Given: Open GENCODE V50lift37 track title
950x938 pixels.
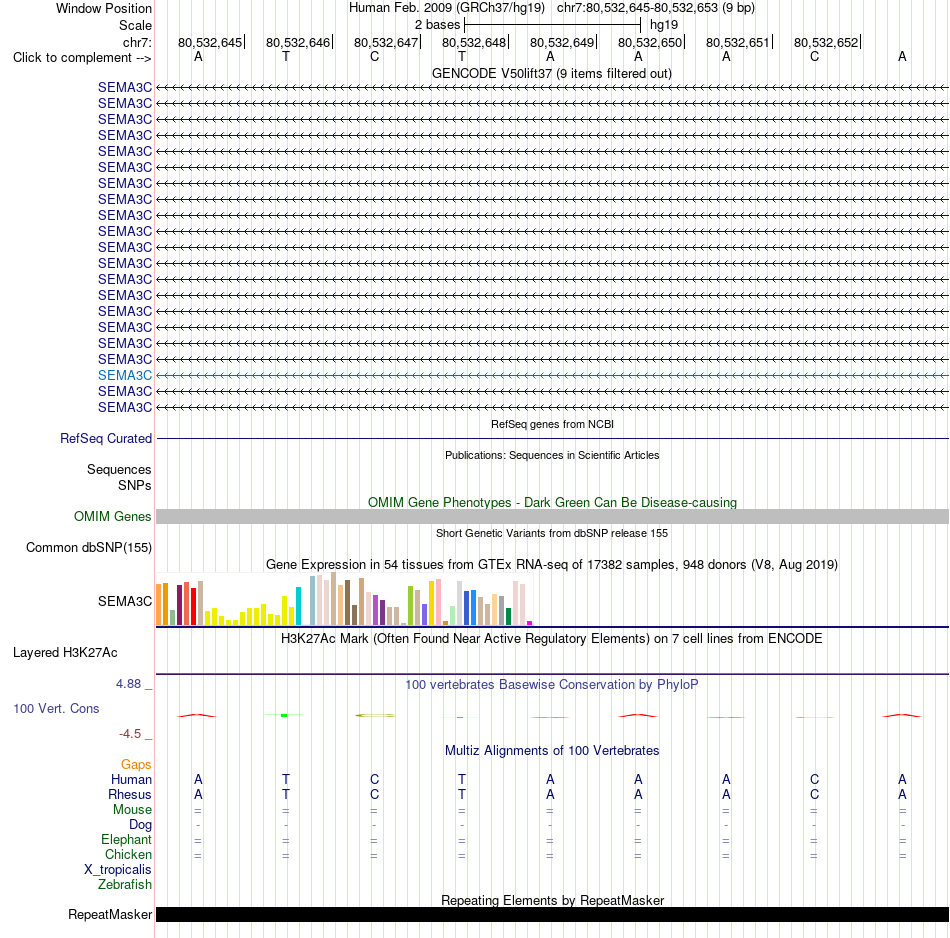Looking at the screenshot, I should coord(551,73).
